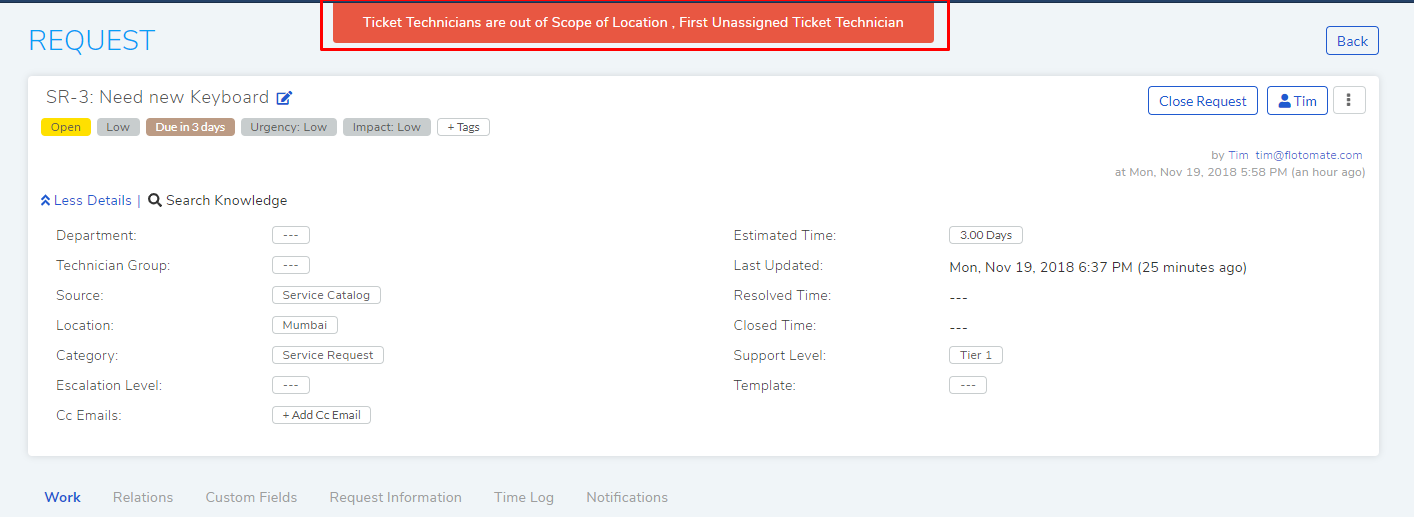Set the Department value field
The image size is (1414, 517).
tap(291, 235)
